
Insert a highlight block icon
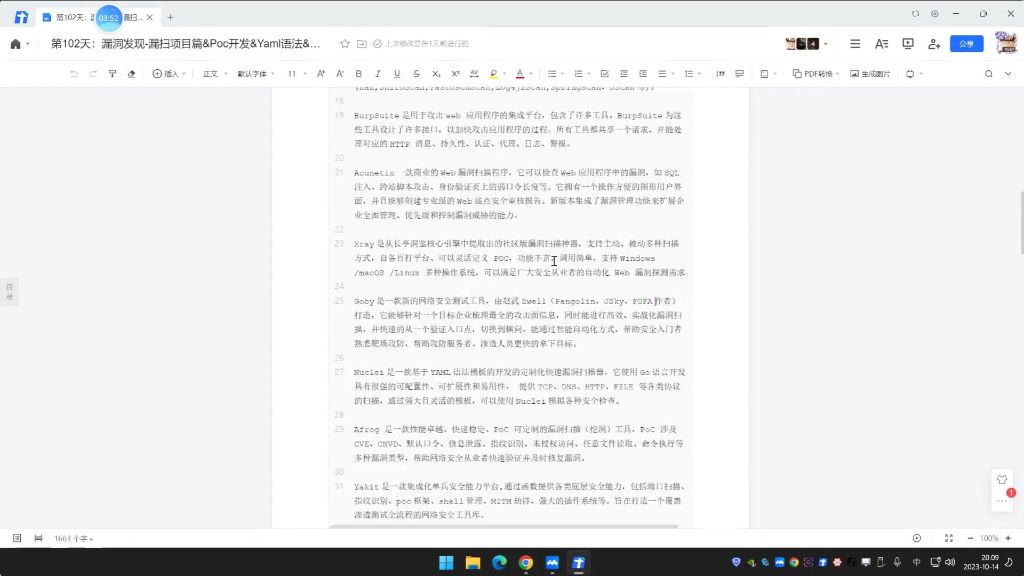tap(739, 74)
